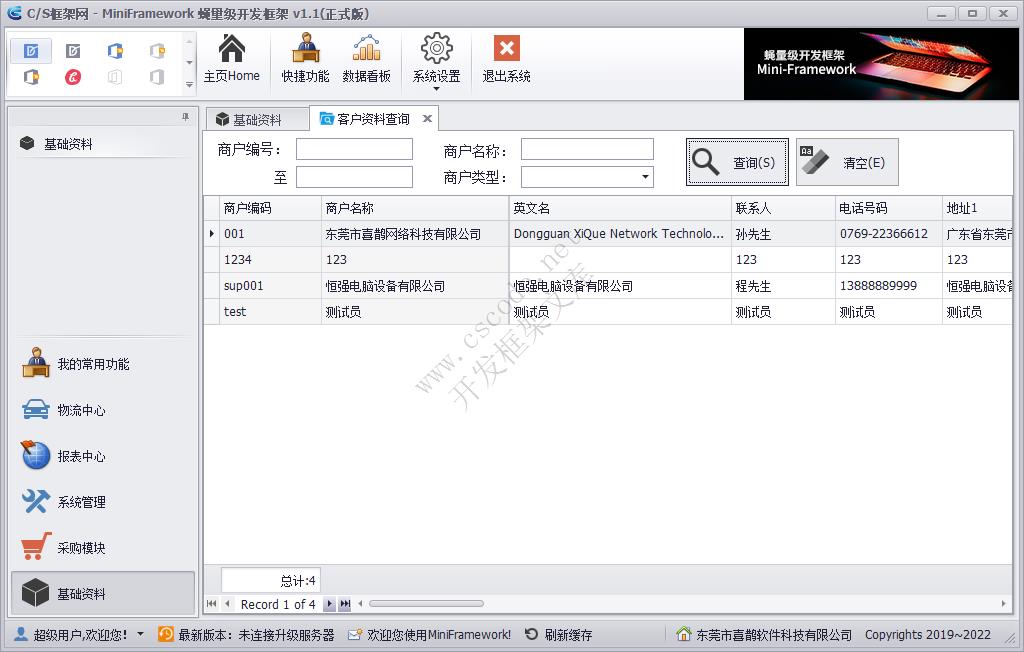Image resolution: width=1024 pixels, height=652 pixels.
Task: Open the 数据看板 dashboard icon
Action: click(368, 58)
